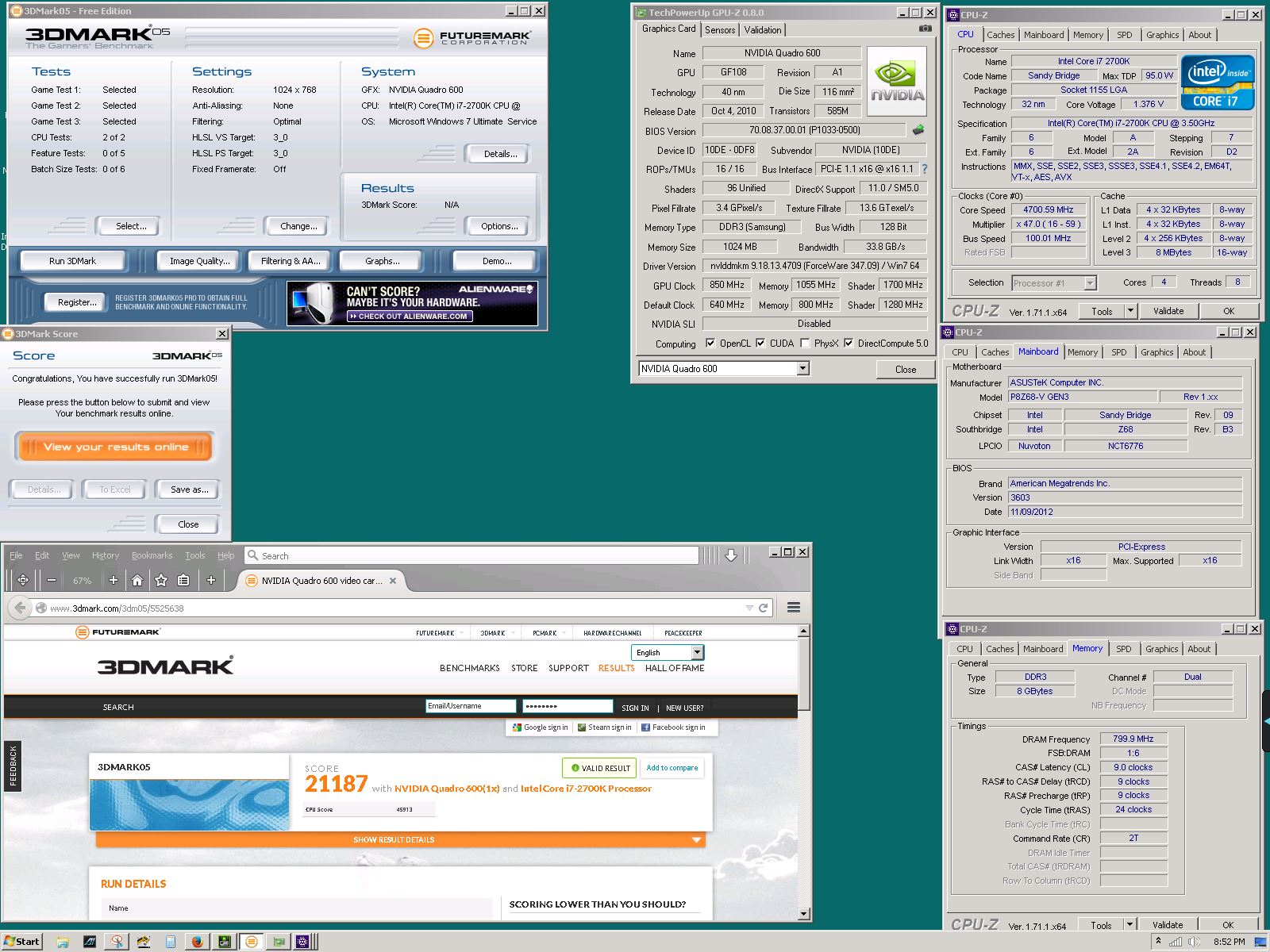1270x952 pixels.
Task: Open the Graphics tab in Memory CPU-Z window
Action: pos(1161,649)
